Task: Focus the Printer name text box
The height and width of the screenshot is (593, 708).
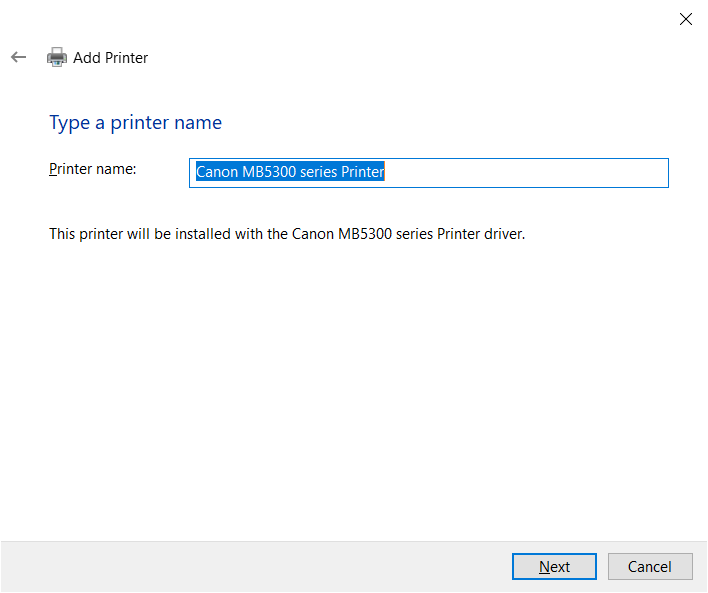Action: (429, 173)
